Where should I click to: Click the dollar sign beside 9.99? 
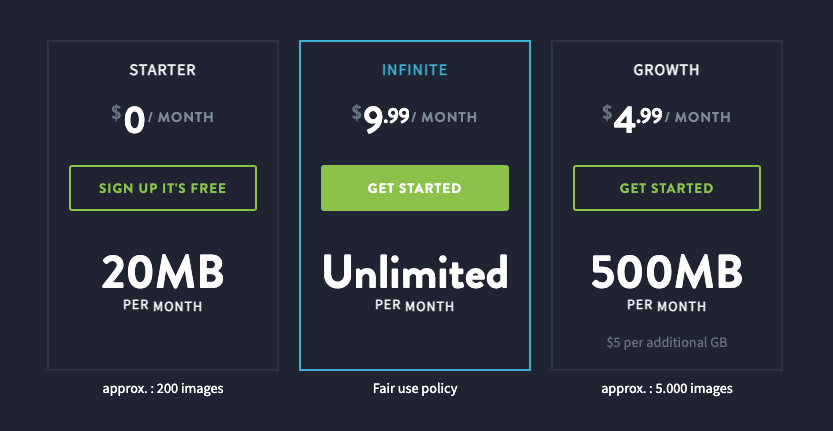click(356, 112)
